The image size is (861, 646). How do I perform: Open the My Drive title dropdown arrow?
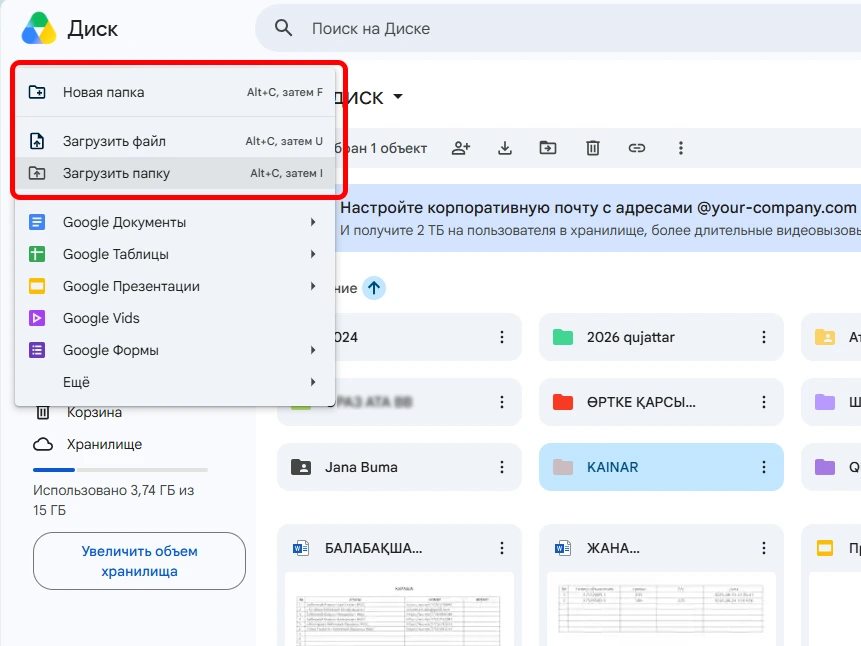click(398, 97)
